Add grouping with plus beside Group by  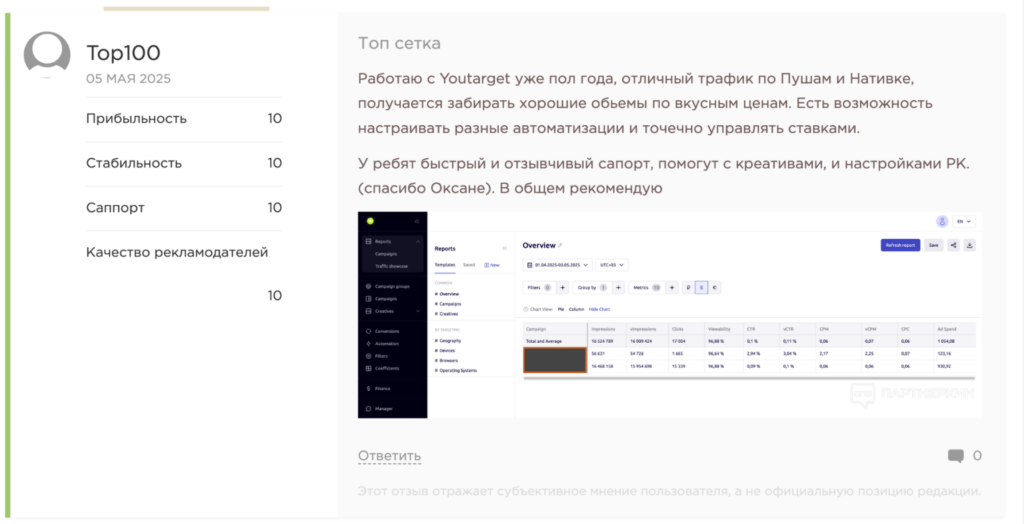tap(618, 287)
